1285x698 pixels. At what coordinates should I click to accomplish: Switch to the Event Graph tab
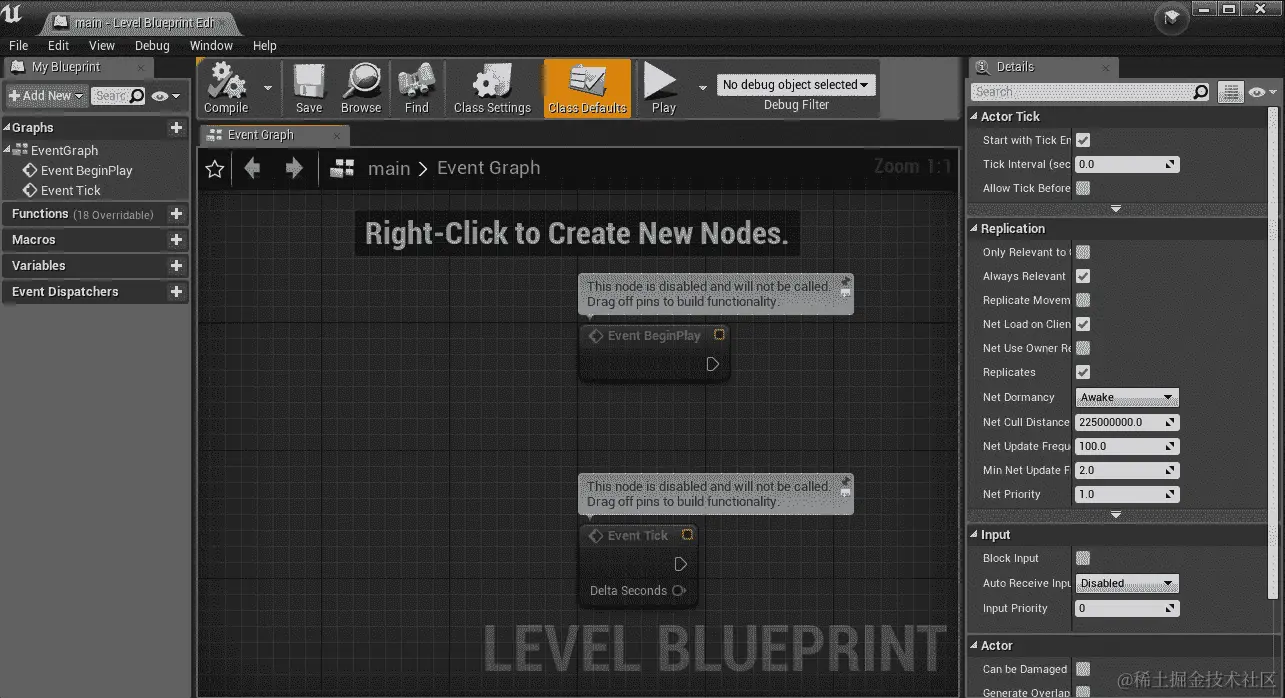pos(272,135)
